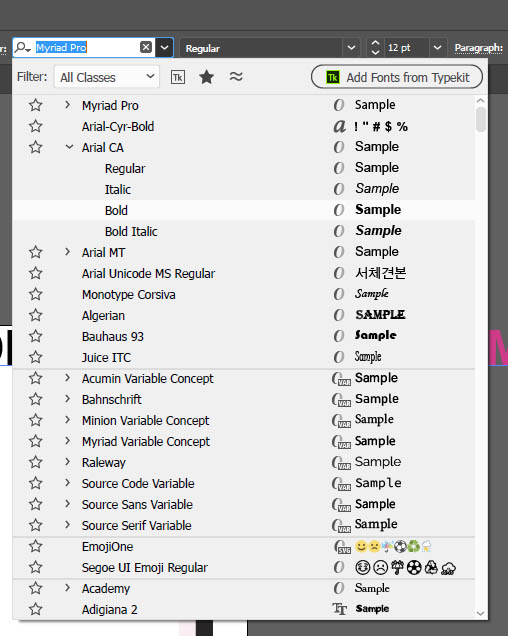The image size is (508, 636).
Task: Decrease the font size with down stepper
Action: click(x=376, y=52)
